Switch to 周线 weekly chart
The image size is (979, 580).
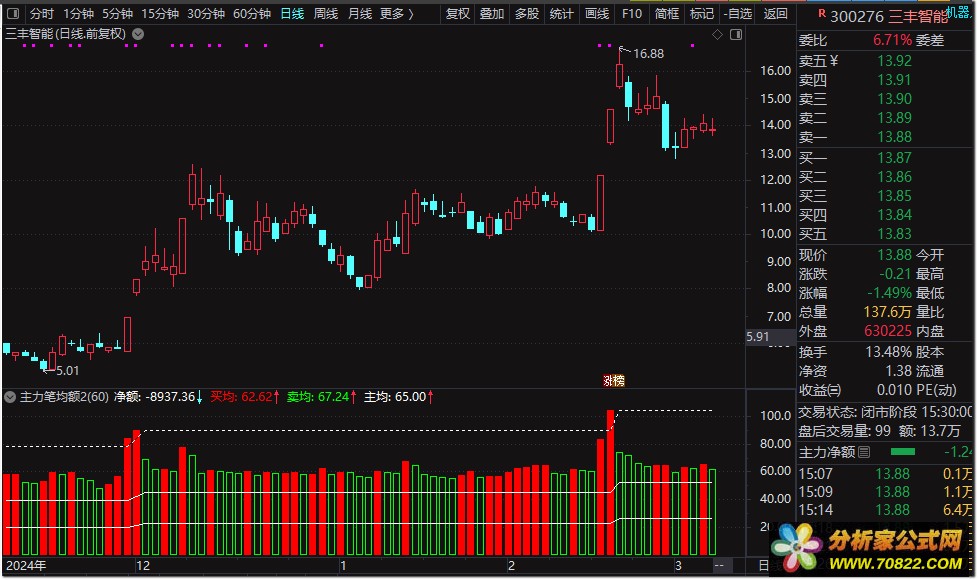pos(326,14)
